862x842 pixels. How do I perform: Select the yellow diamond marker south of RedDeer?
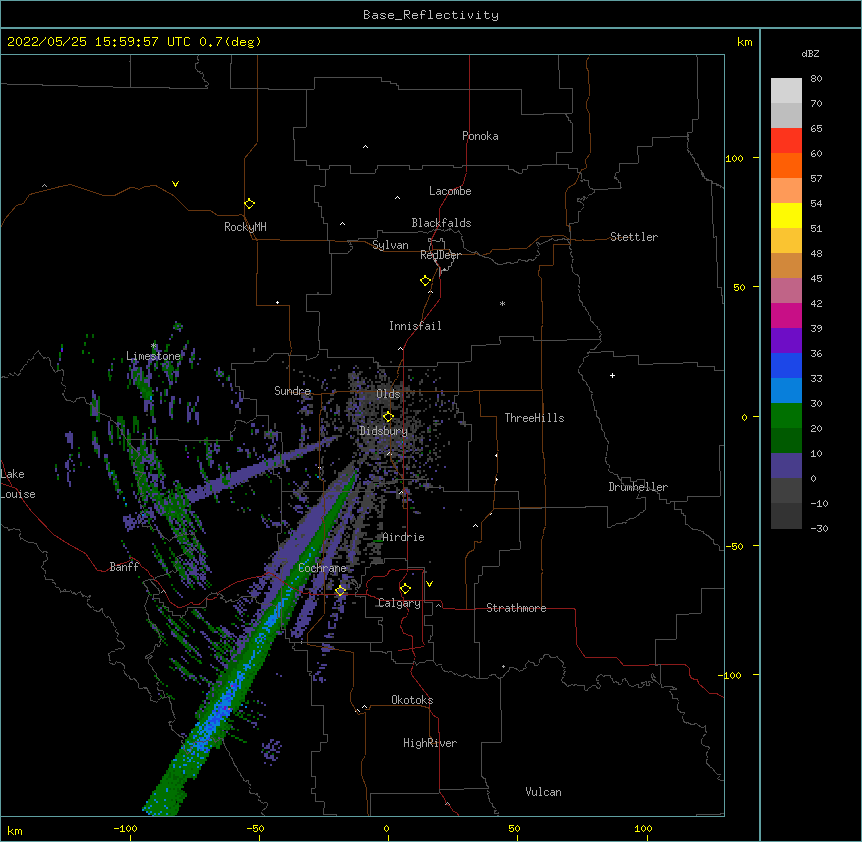coord(425,280)
